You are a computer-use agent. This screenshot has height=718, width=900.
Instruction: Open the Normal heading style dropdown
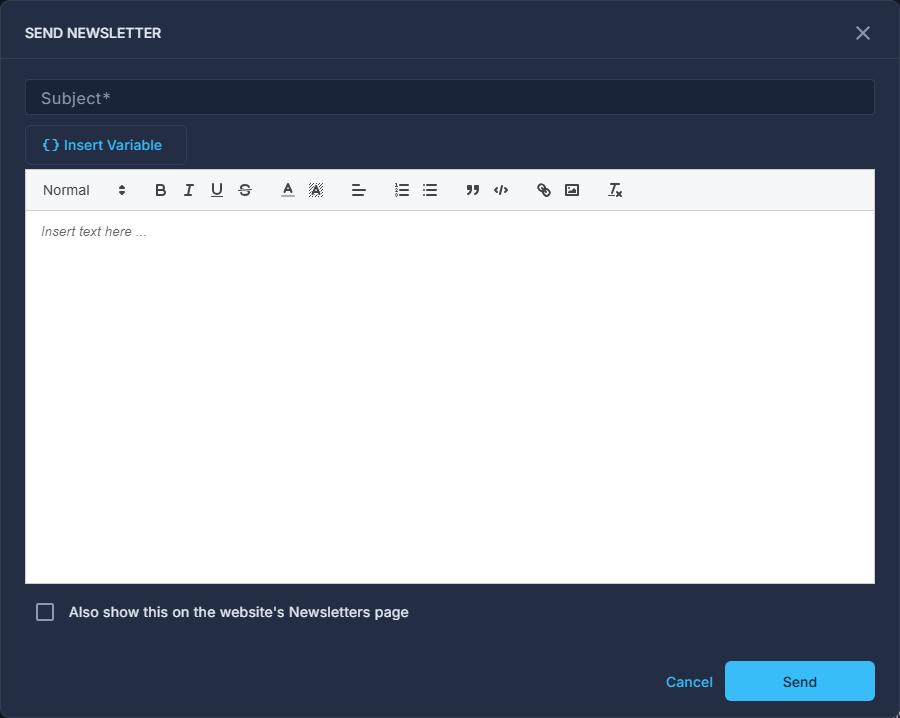pos(84,190)
